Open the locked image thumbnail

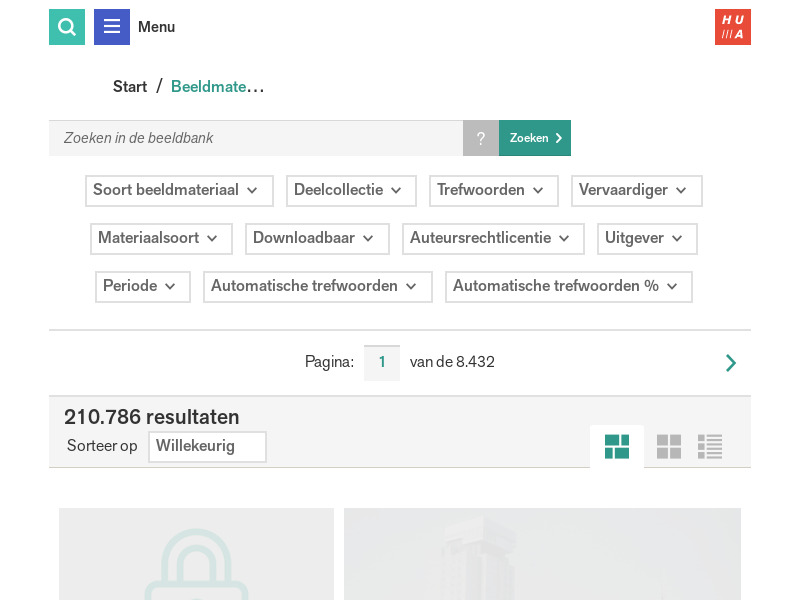(196, 554)
